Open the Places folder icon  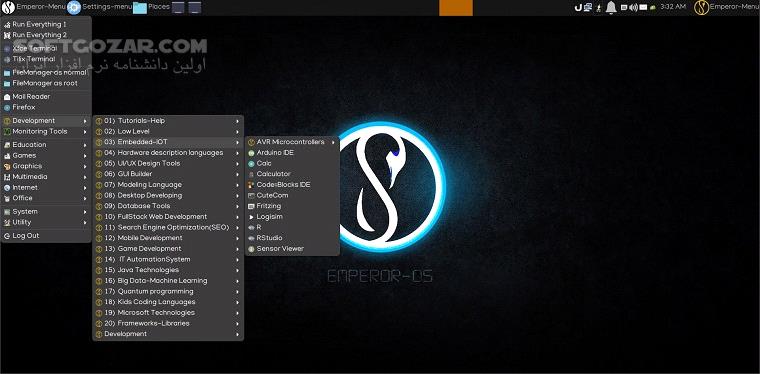140,8
